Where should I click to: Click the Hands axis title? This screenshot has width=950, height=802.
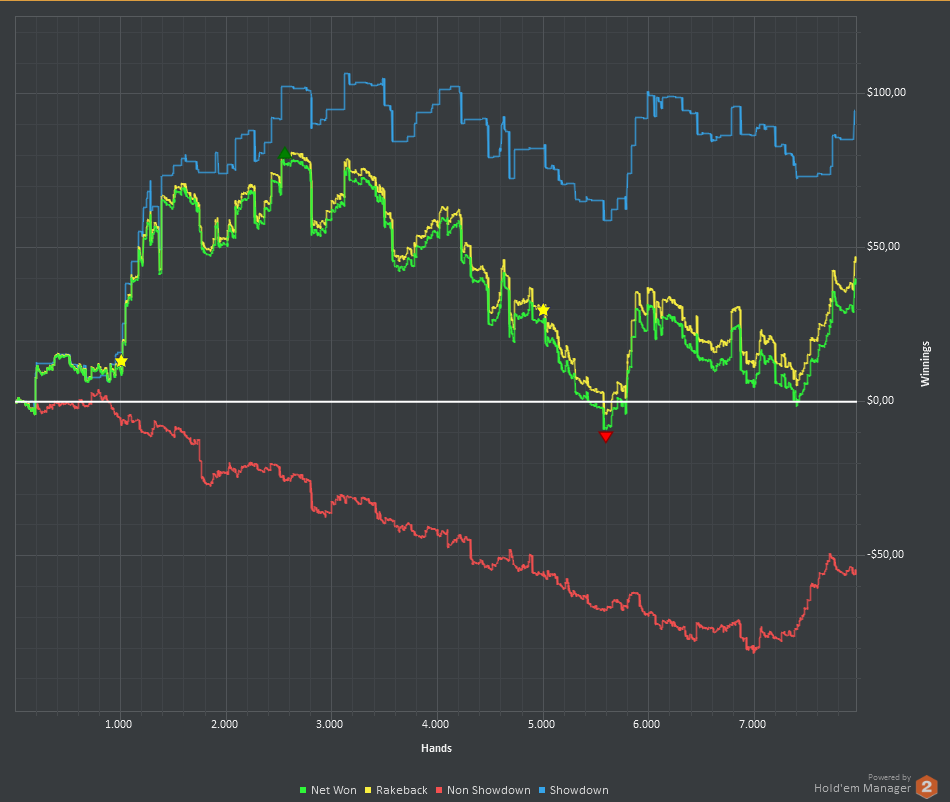point(435,748)
